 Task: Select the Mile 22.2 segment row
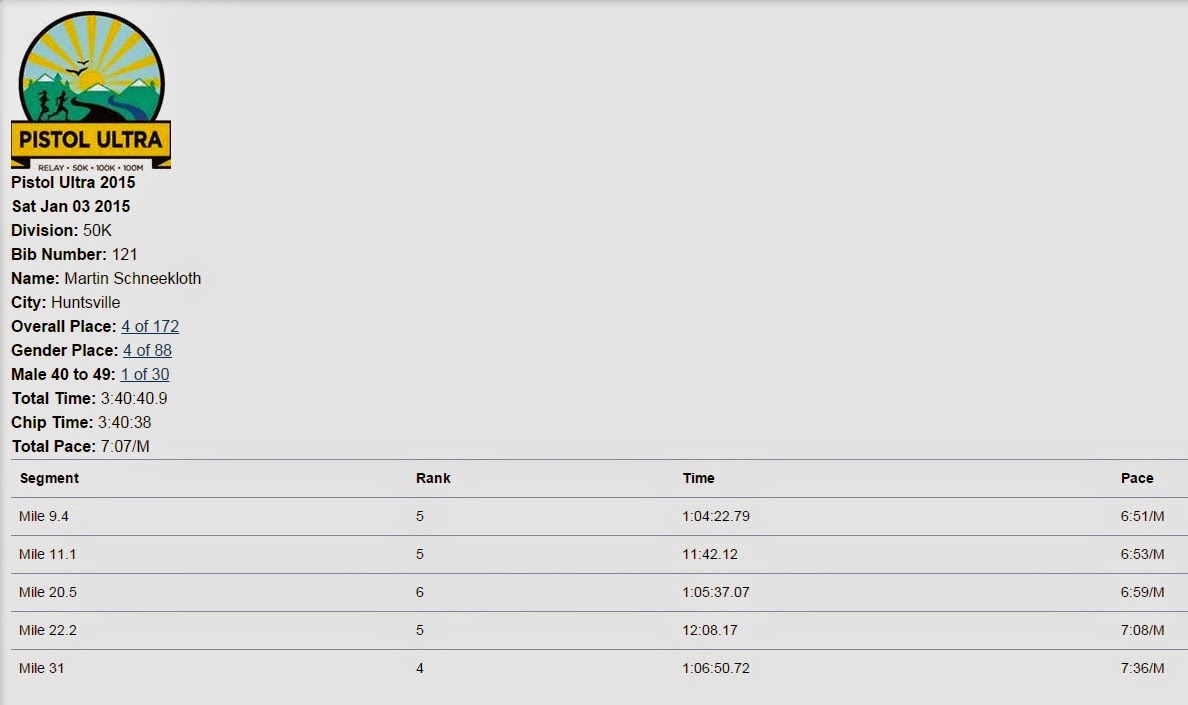(599, 630)
